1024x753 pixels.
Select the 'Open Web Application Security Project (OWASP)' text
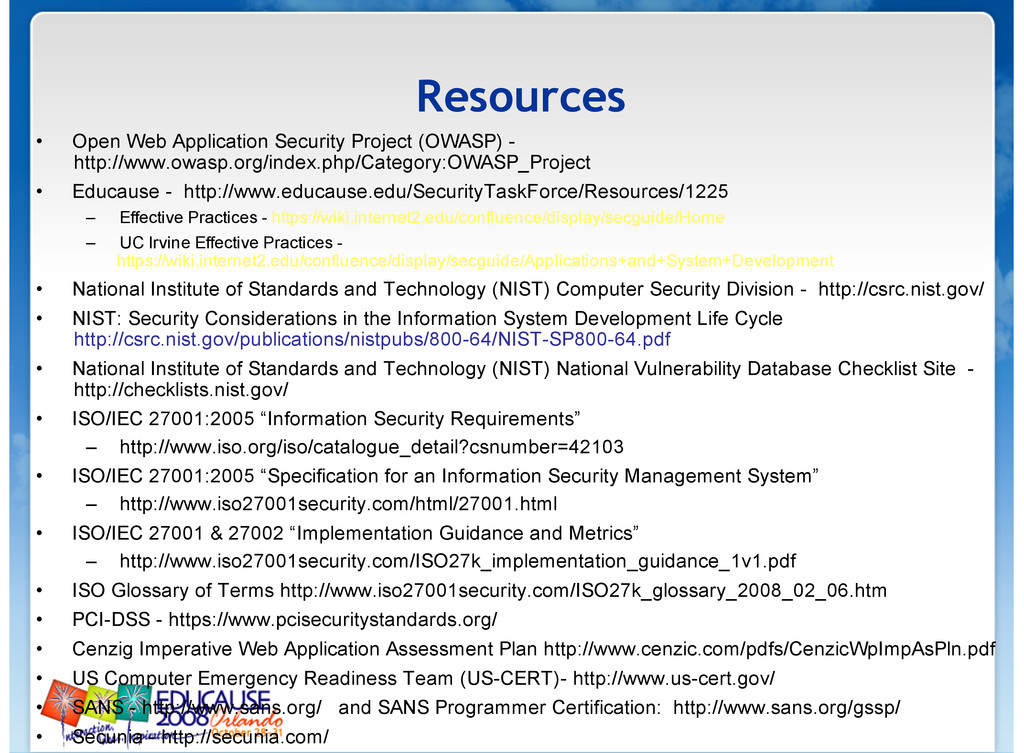(287, 142)
